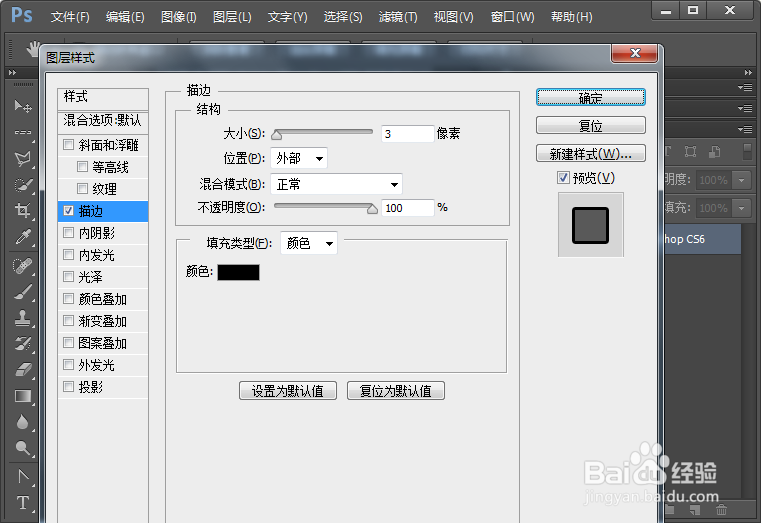Open the Fill Type (填充类型) dropdown
Screen dimensions: 761x523
point(309,243)
